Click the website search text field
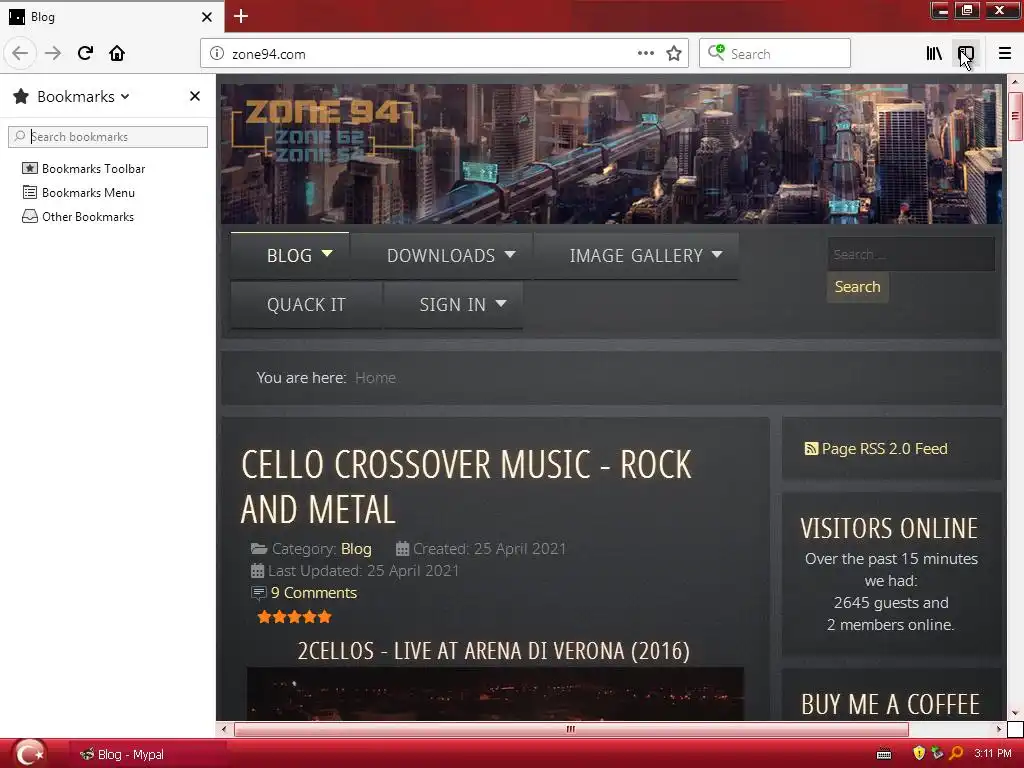Image resolution: width=1024 pixels, height=768 pixels. pos(911,254)
